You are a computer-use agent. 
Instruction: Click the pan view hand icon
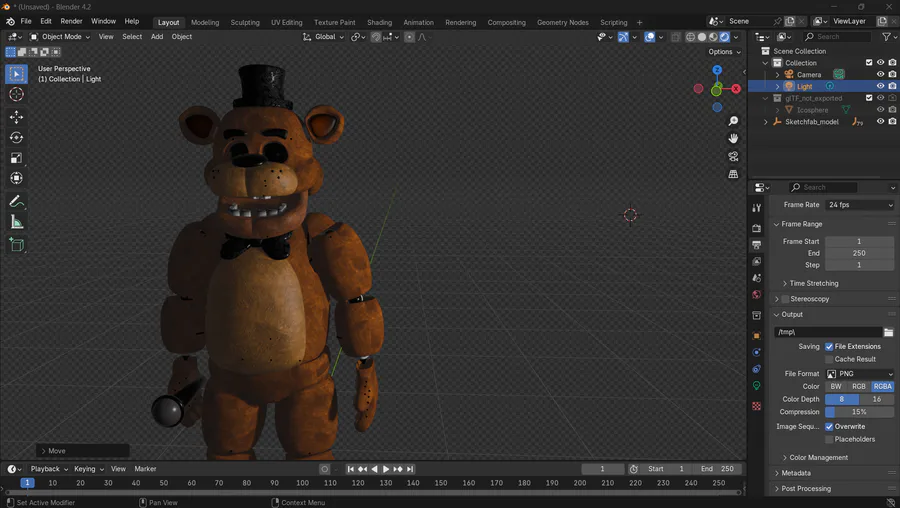(733, 138)
